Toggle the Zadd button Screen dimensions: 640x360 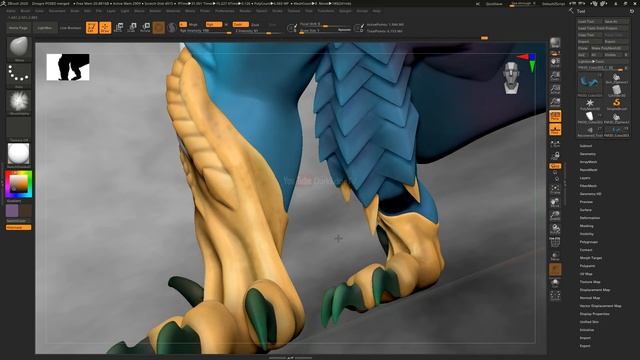pyautogui.click(x=240, y=24)
